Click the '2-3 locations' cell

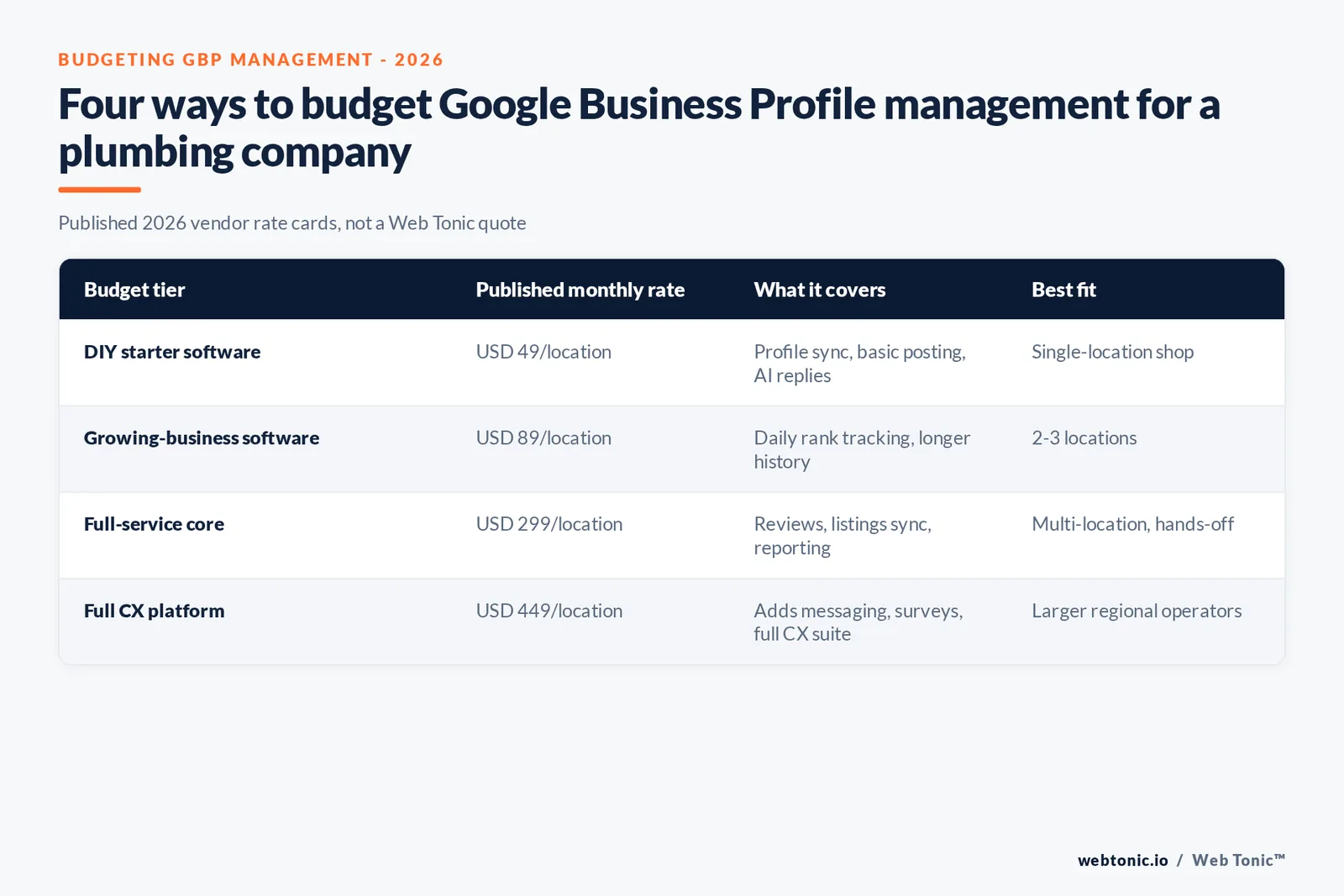[x=1084, y=438]
